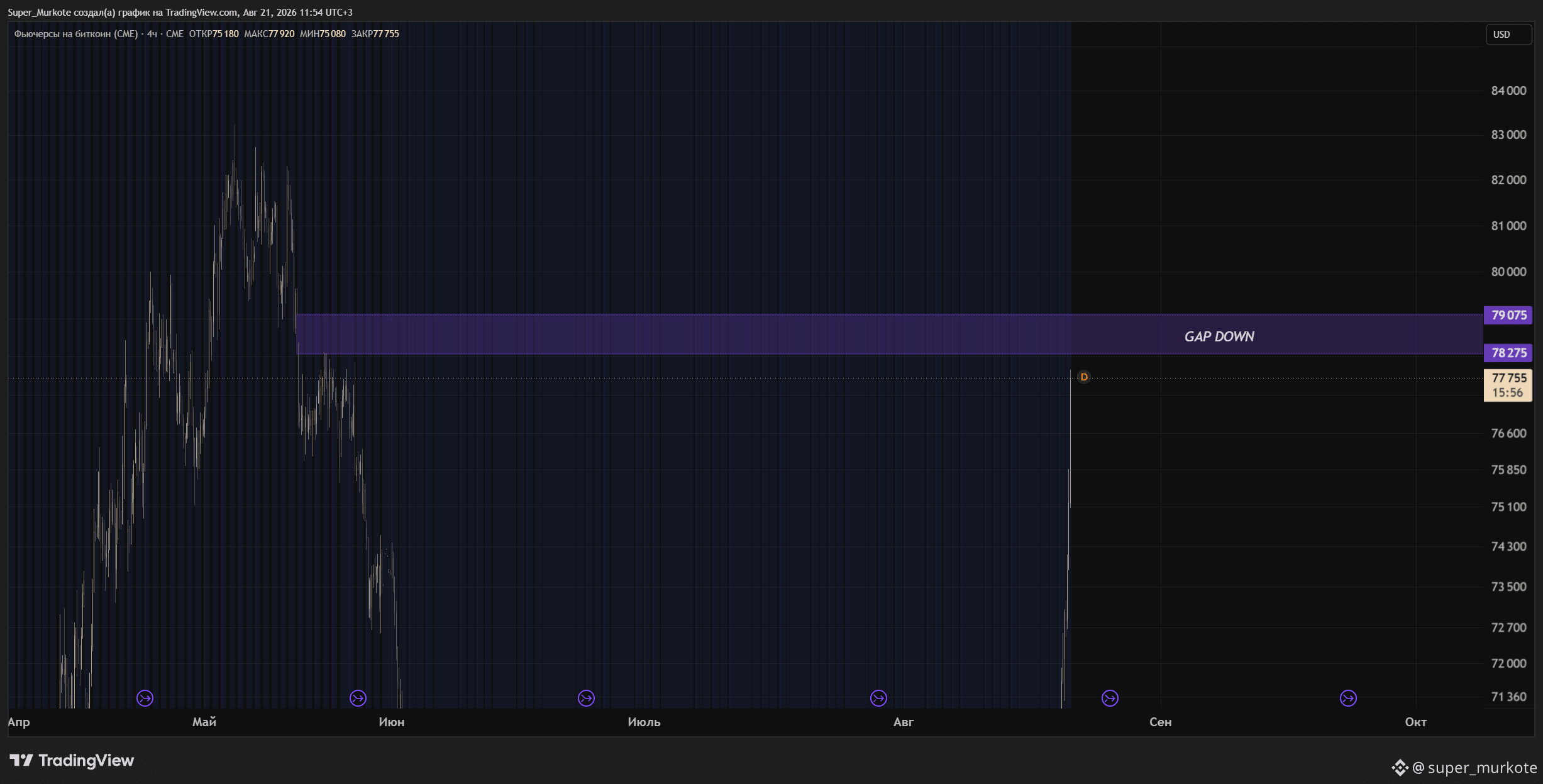Click the ОТКР value 75 180
Screen dimensions: 1543x784
[225, 34]
